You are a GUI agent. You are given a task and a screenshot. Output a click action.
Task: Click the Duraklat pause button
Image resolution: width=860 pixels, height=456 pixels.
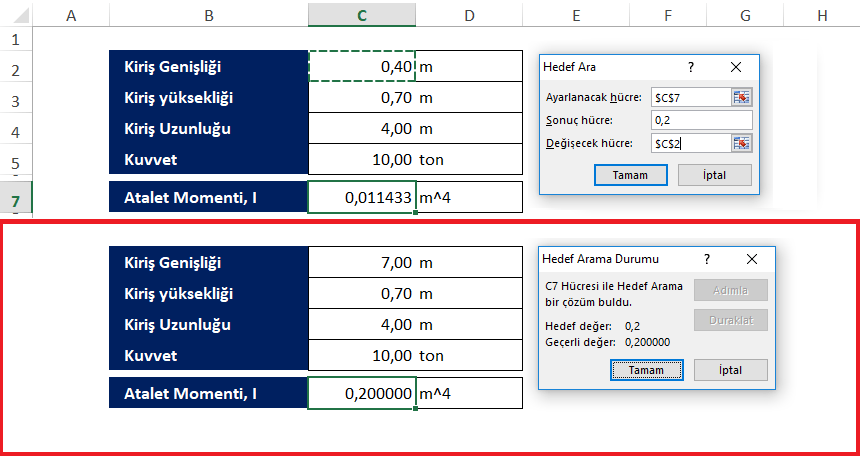(x=730, y=319)
